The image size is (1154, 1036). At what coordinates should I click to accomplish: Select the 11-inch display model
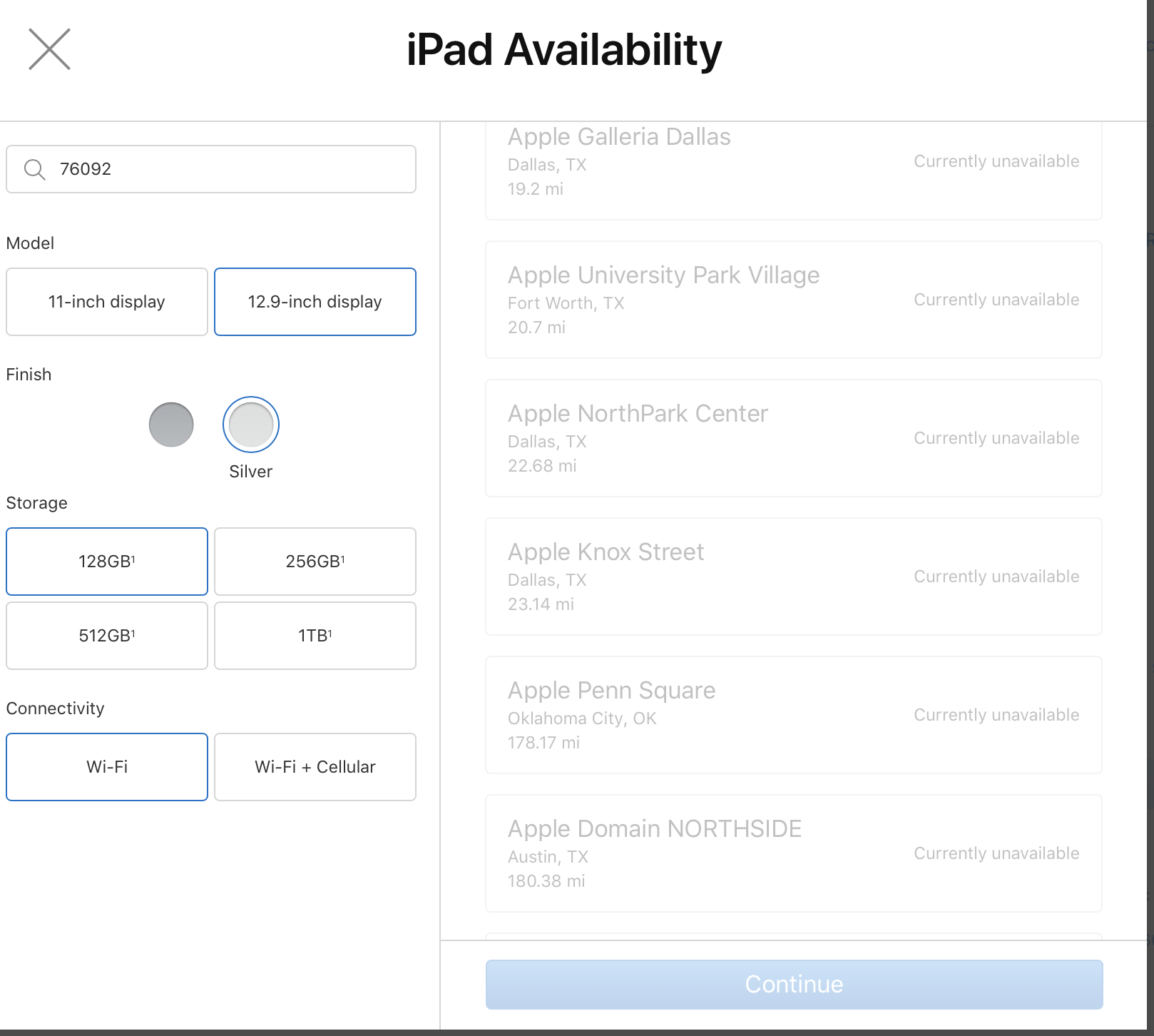[107, 302]
